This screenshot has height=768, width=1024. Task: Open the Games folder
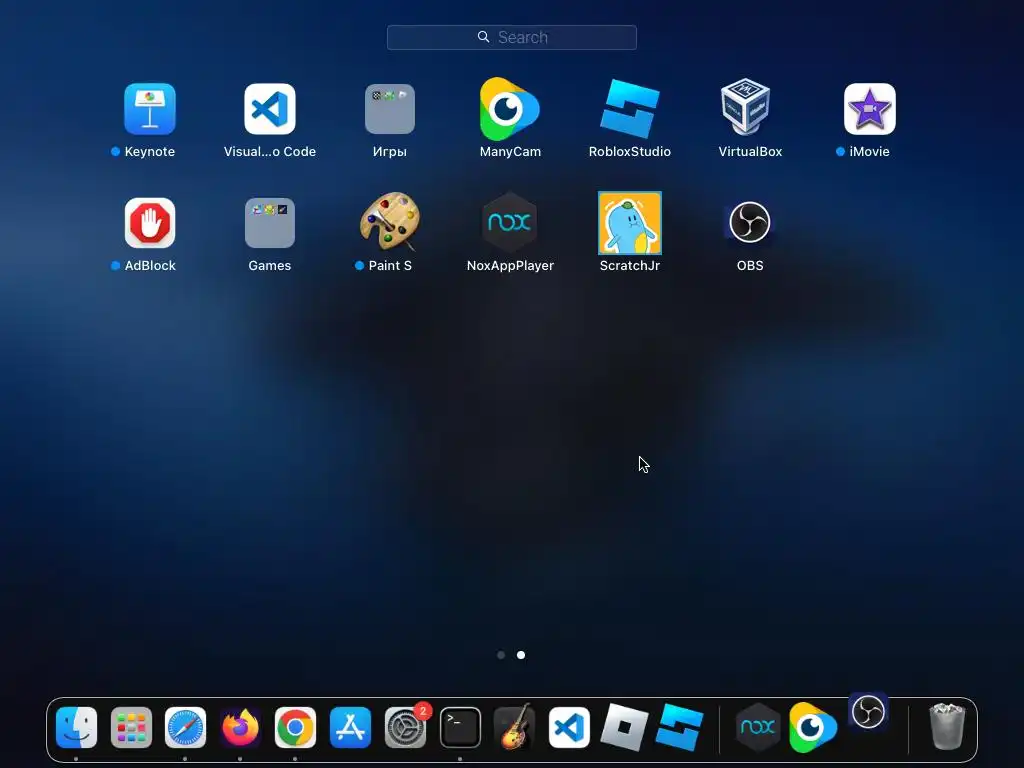click(x=270, y=223)
